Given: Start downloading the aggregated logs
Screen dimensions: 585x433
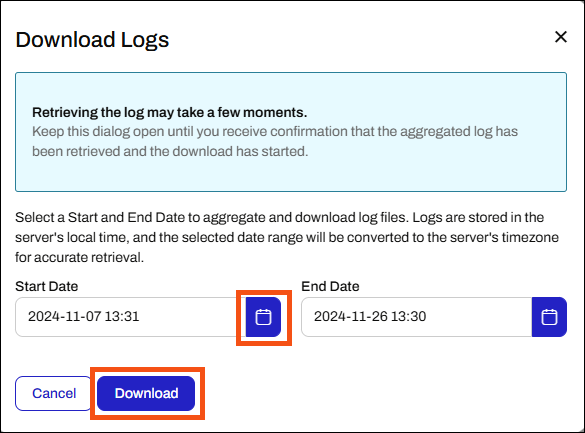Looking at the screenshot, I should pos(146,393).
